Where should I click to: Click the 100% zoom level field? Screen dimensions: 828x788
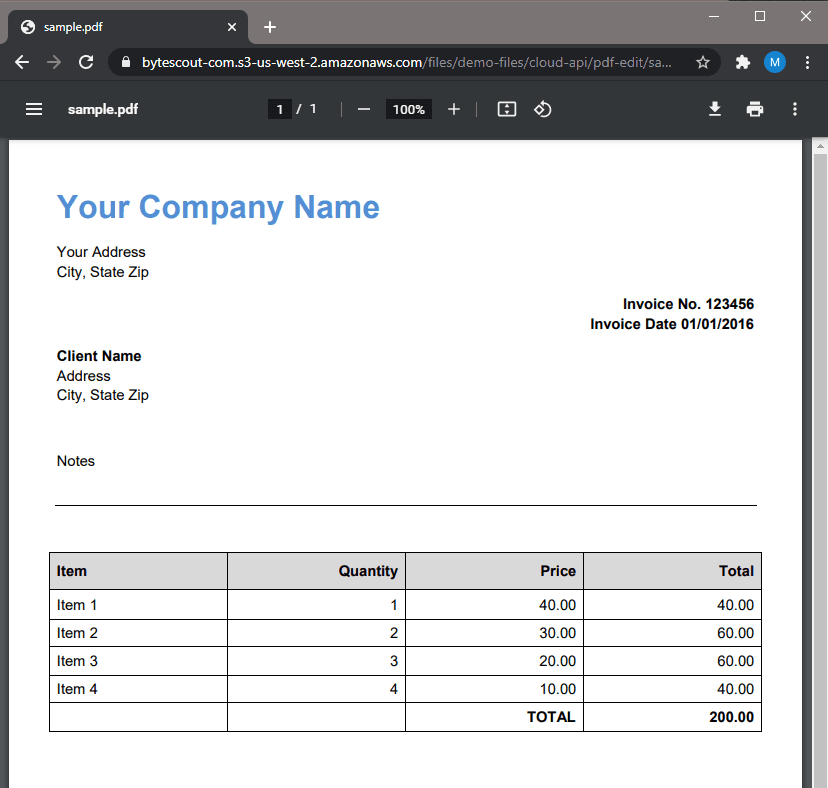pos(409,109)
